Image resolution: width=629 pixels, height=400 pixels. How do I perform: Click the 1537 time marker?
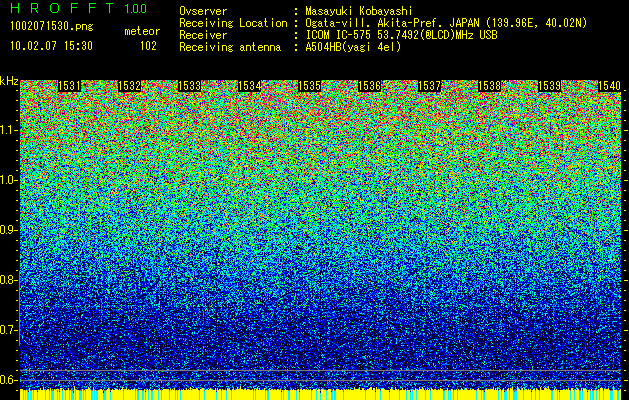point(429,86)
